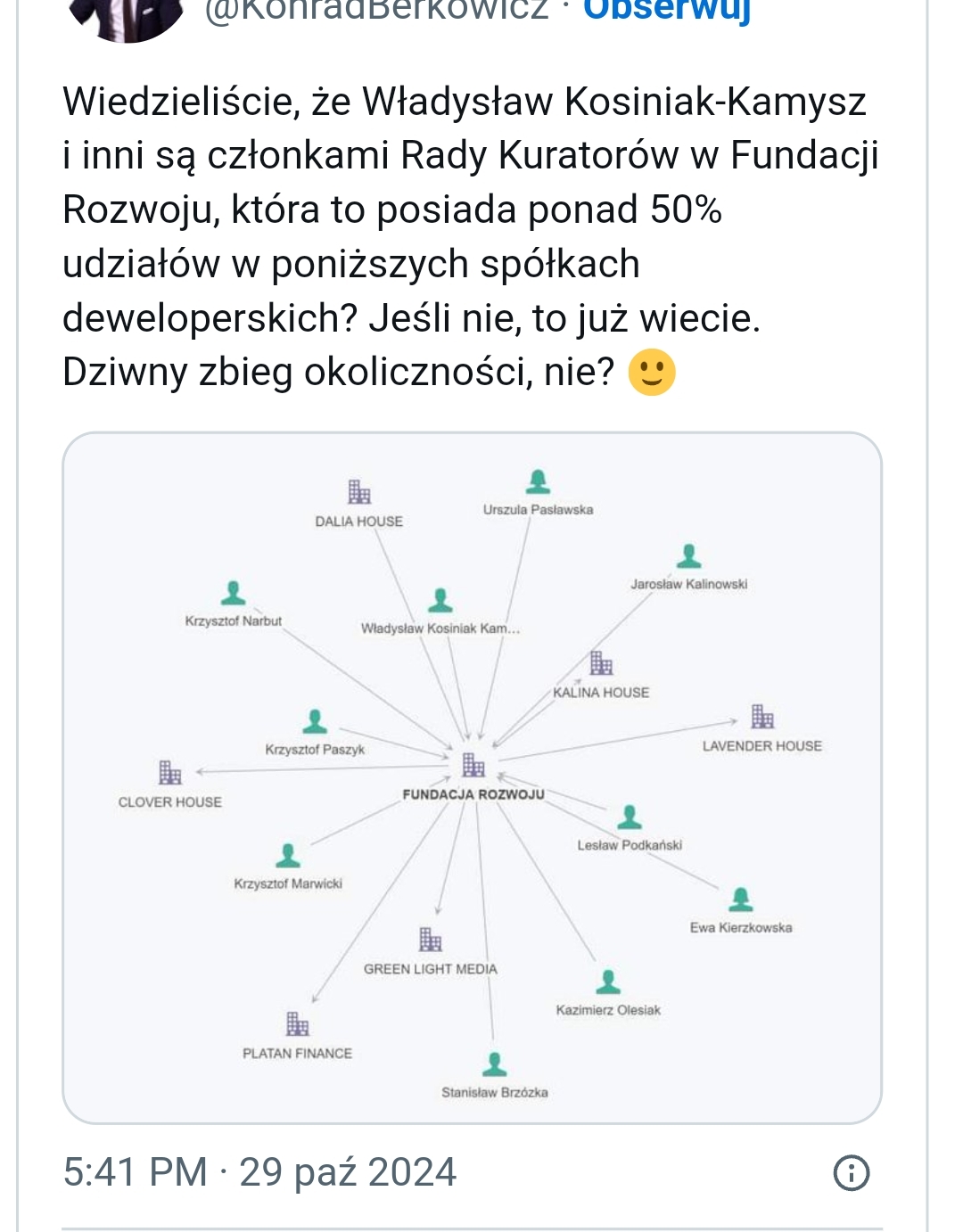The image size is (963, 1232).
Task: Select the LAVENDER HOUSE building icon
Action: (762, 716)
